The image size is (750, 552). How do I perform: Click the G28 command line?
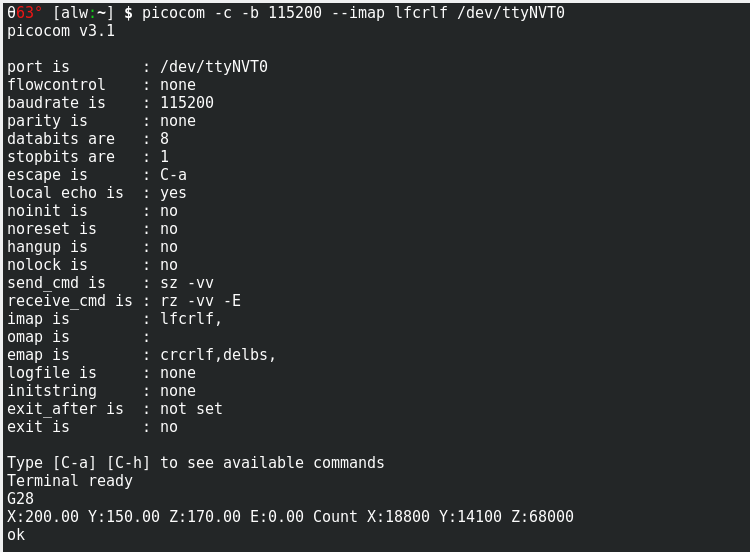(20, 499)
